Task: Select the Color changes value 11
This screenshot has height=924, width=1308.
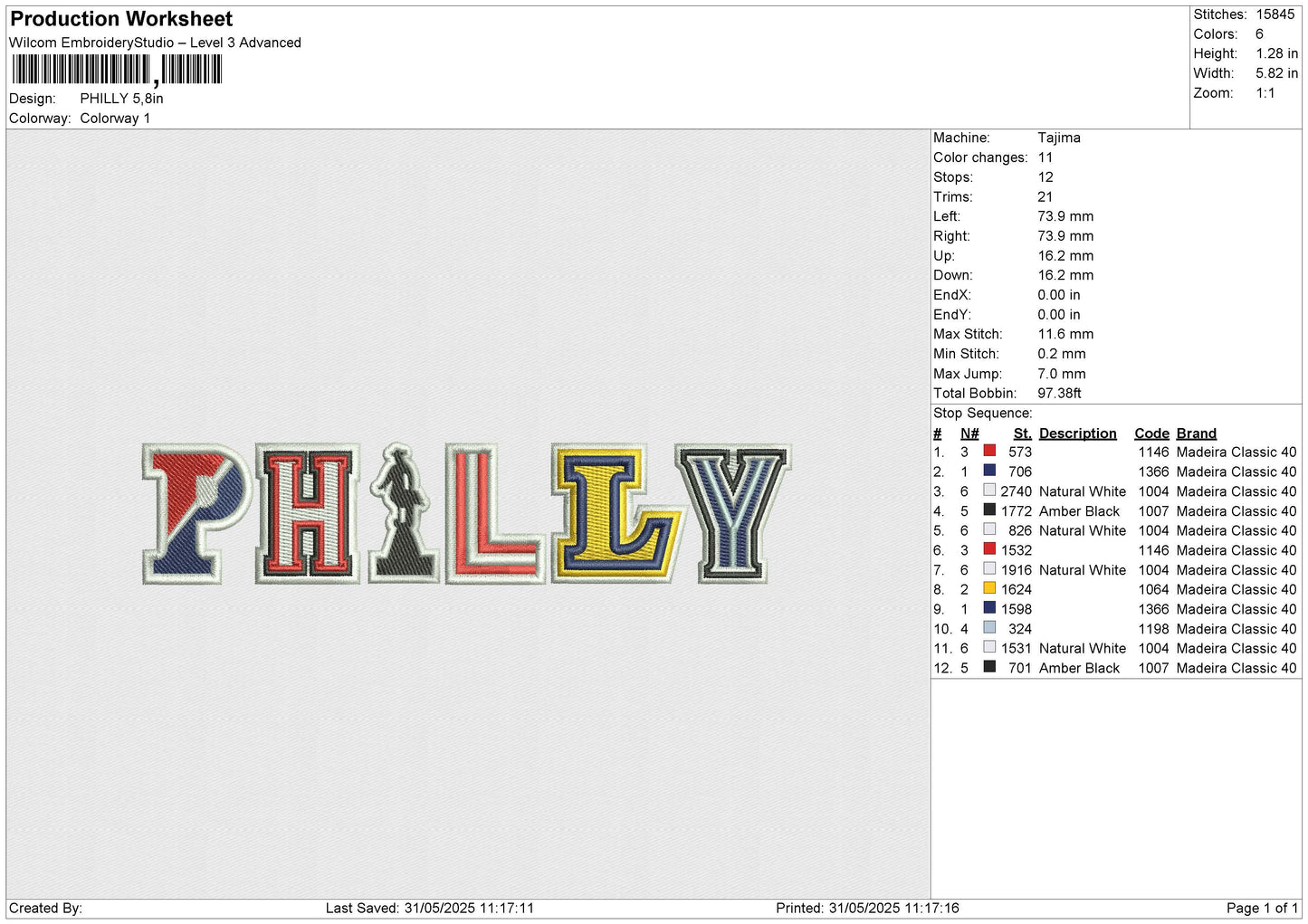Action: click(1045, 157)
